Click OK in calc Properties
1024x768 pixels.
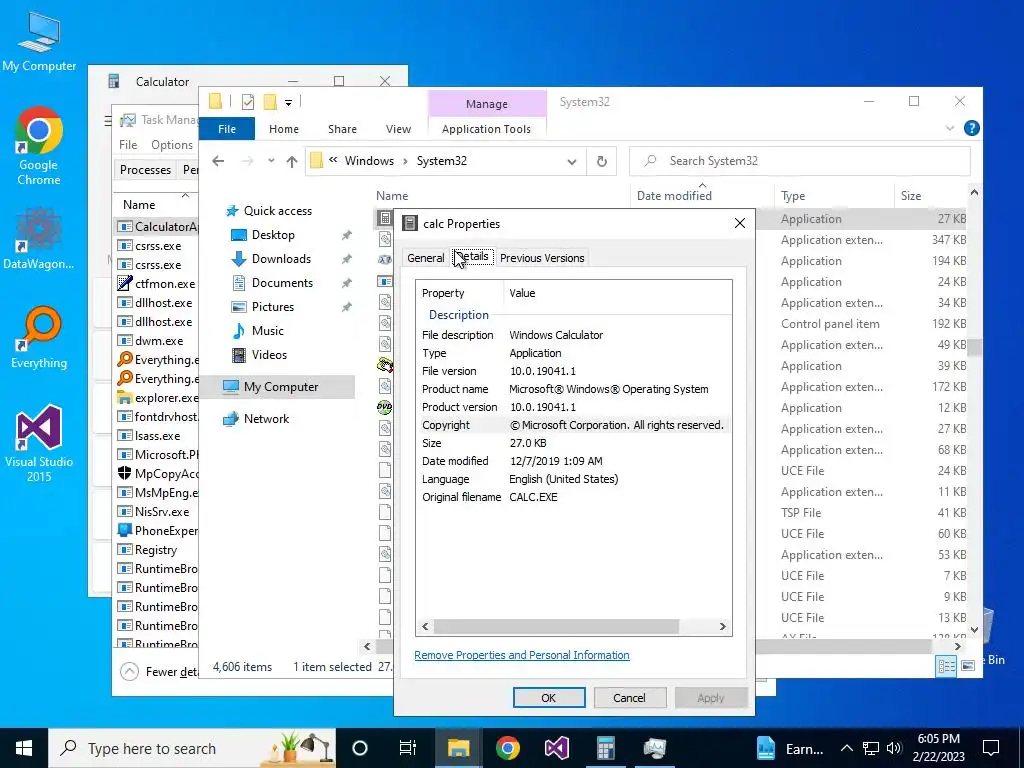coord(549,698)
